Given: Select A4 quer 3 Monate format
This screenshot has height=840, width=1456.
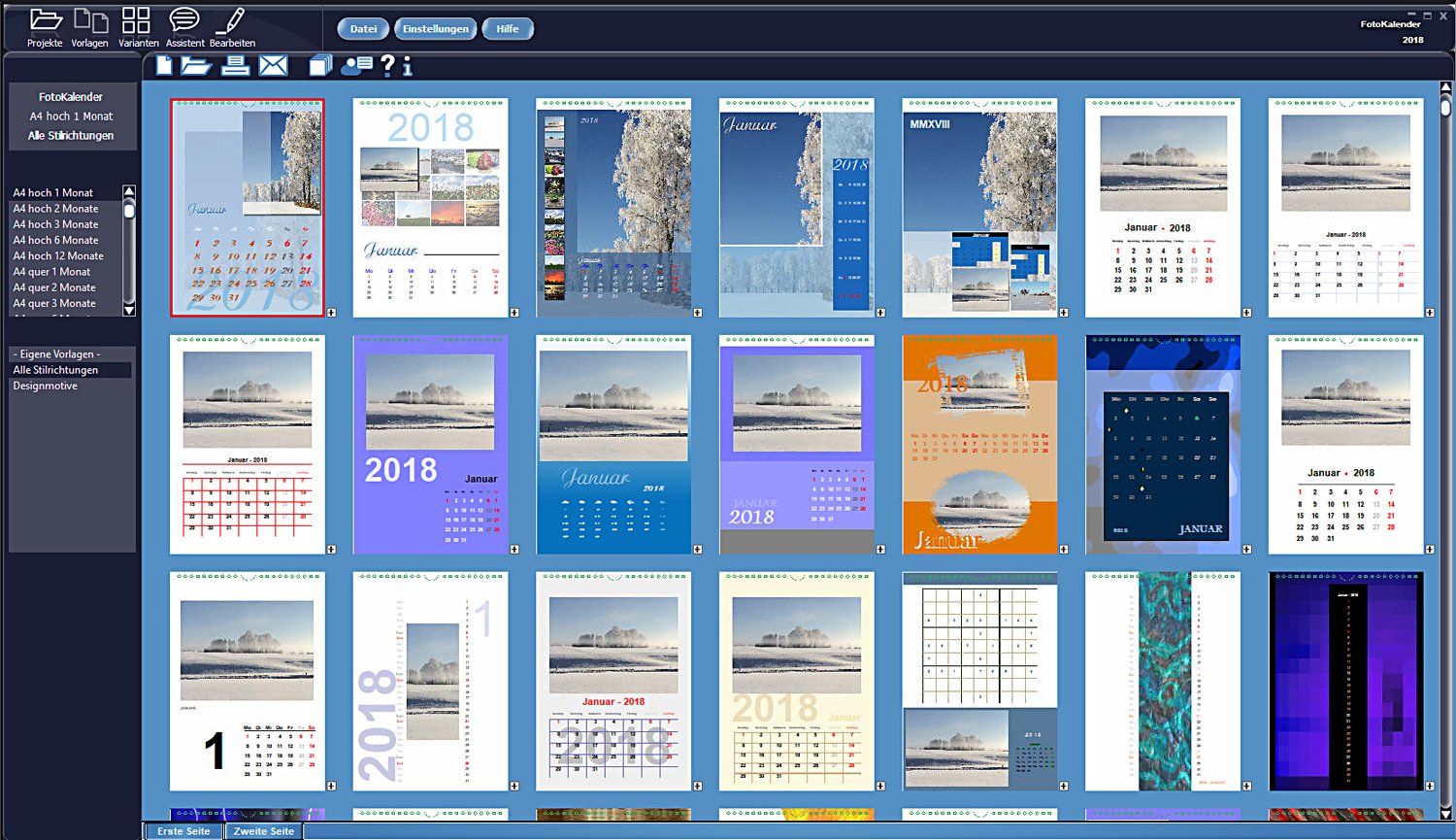Looking at the screenshot, I should pos(65,303).
